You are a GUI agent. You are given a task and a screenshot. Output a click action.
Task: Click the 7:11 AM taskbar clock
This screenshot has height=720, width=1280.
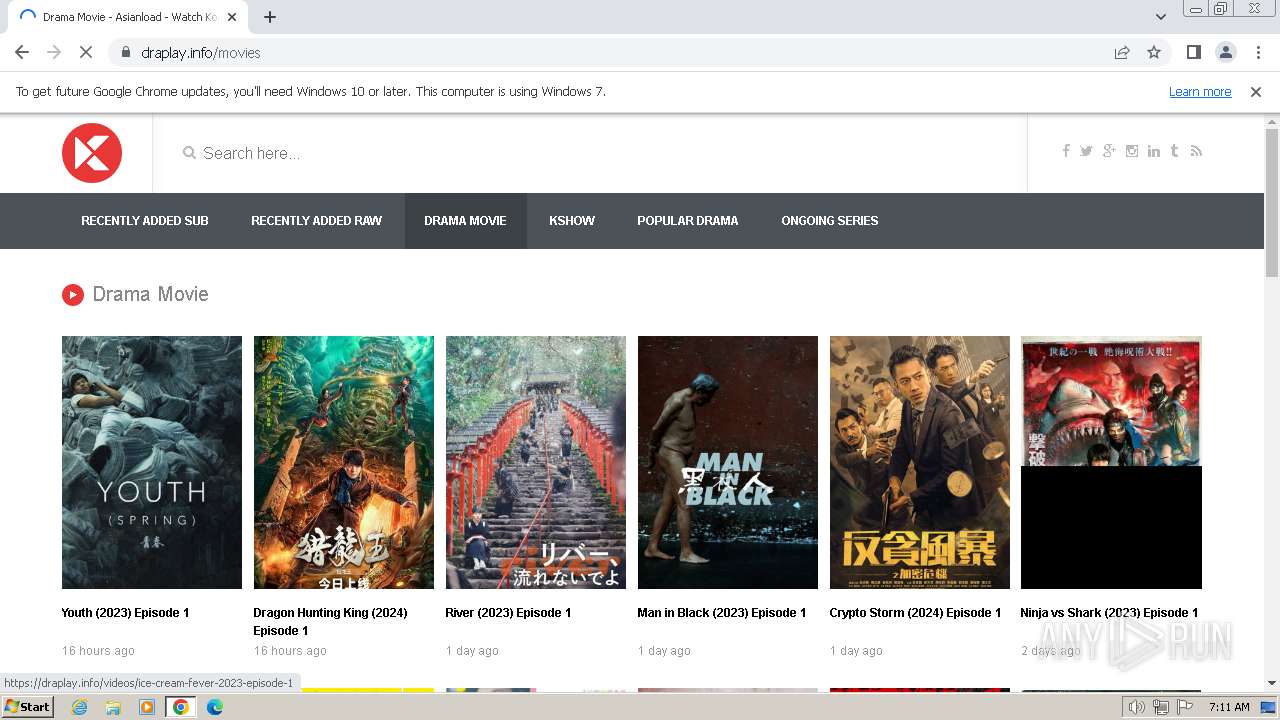1229,707
